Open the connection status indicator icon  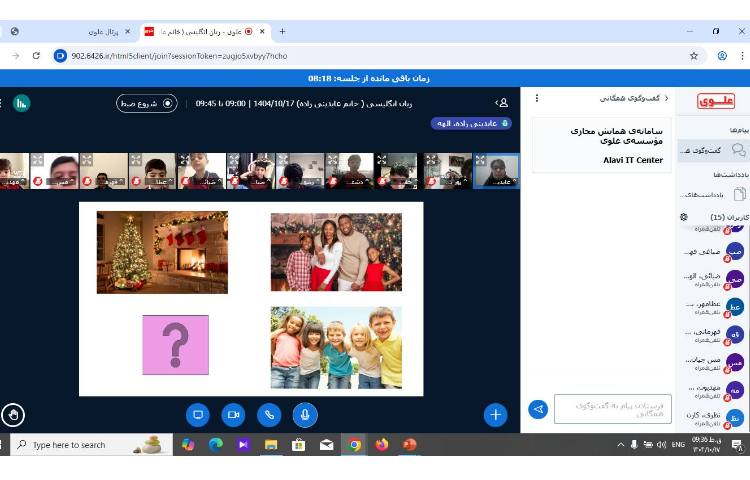(21, 103)
